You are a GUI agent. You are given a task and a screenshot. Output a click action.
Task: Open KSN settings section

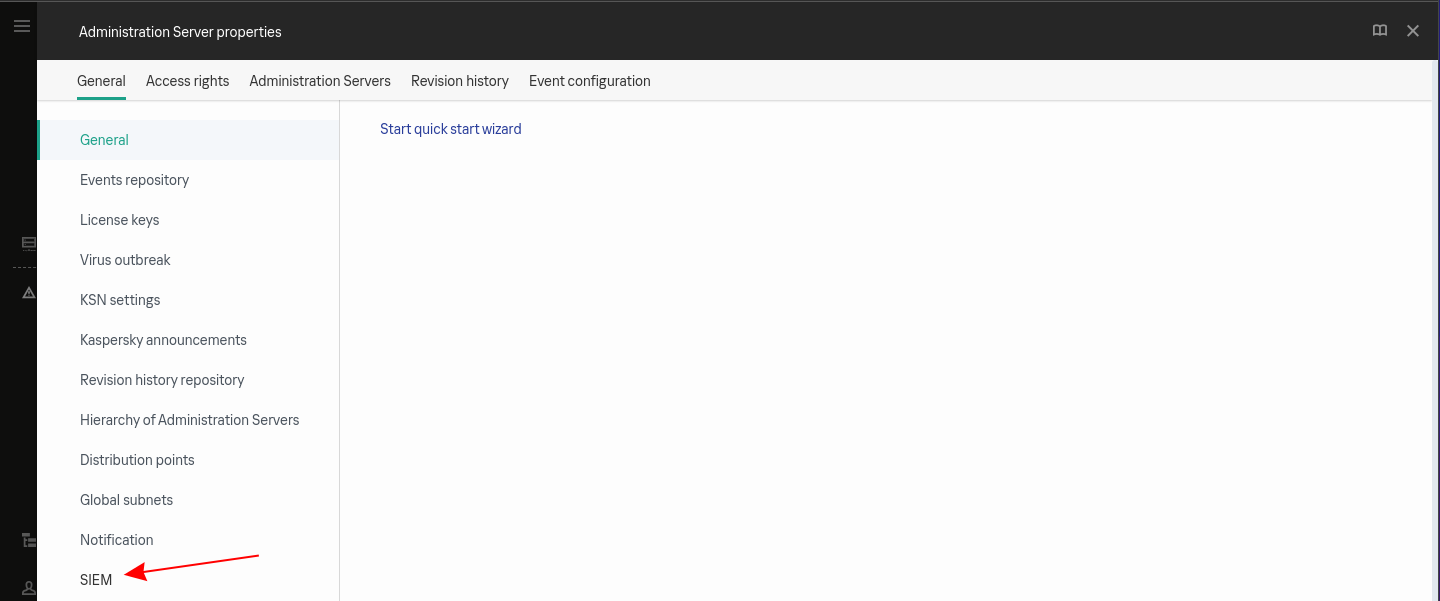(x=120, y=300)
